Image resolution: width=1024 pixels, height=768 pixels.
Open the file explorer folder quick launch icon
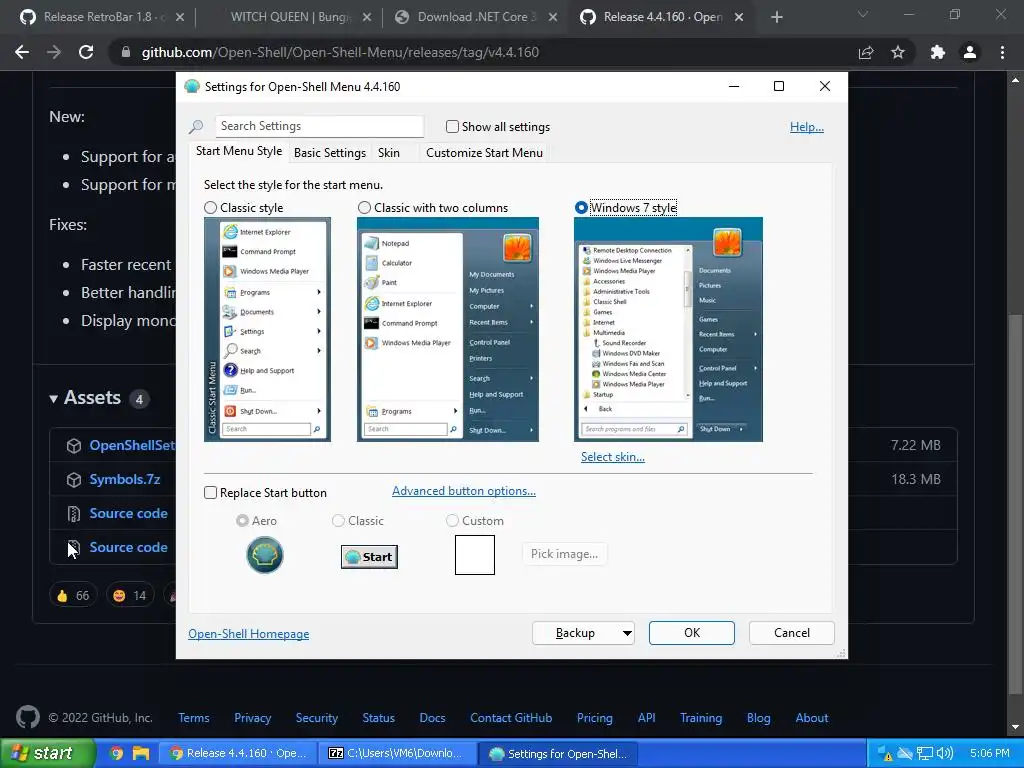140,753
